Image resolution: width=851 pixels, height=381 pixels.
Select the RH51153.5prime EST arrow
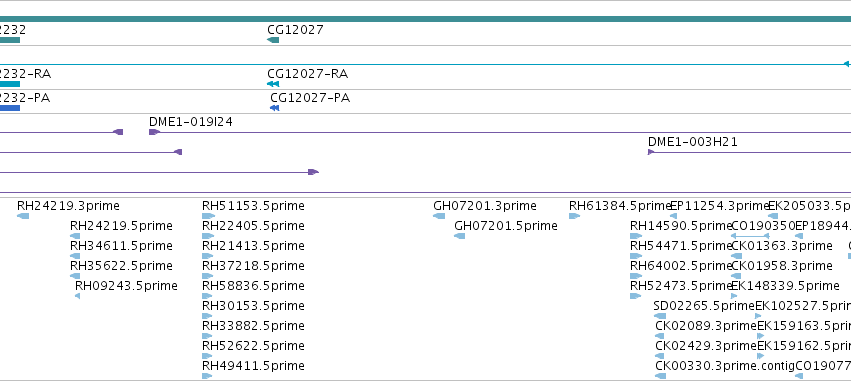208,216
